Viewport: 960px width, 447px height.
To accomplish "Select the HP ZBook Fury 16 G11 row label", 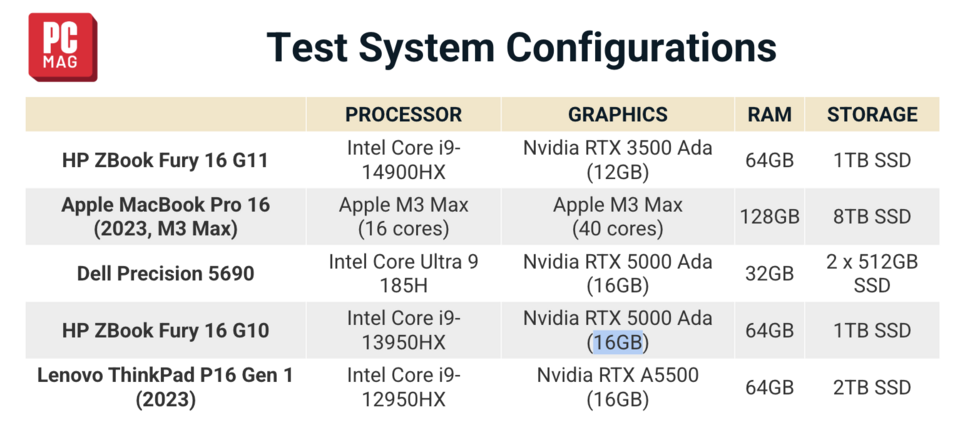I will point(165,160).
